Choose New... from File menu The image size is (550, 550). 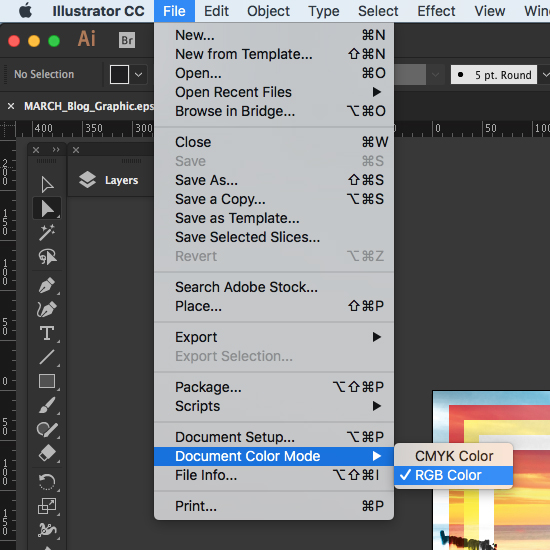(x=274, y=35)
